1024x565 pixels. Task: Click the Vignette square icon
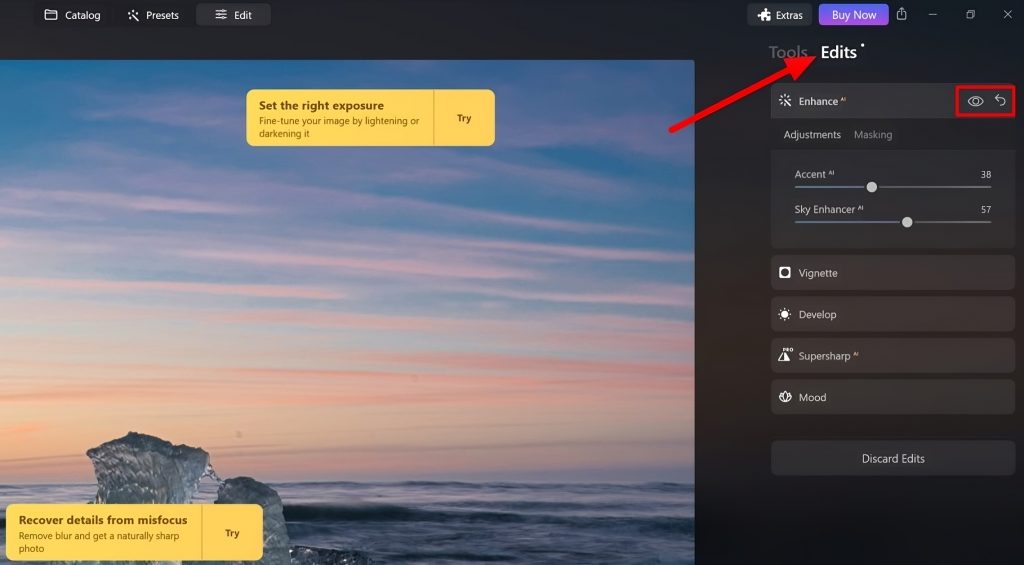[785, 272]
